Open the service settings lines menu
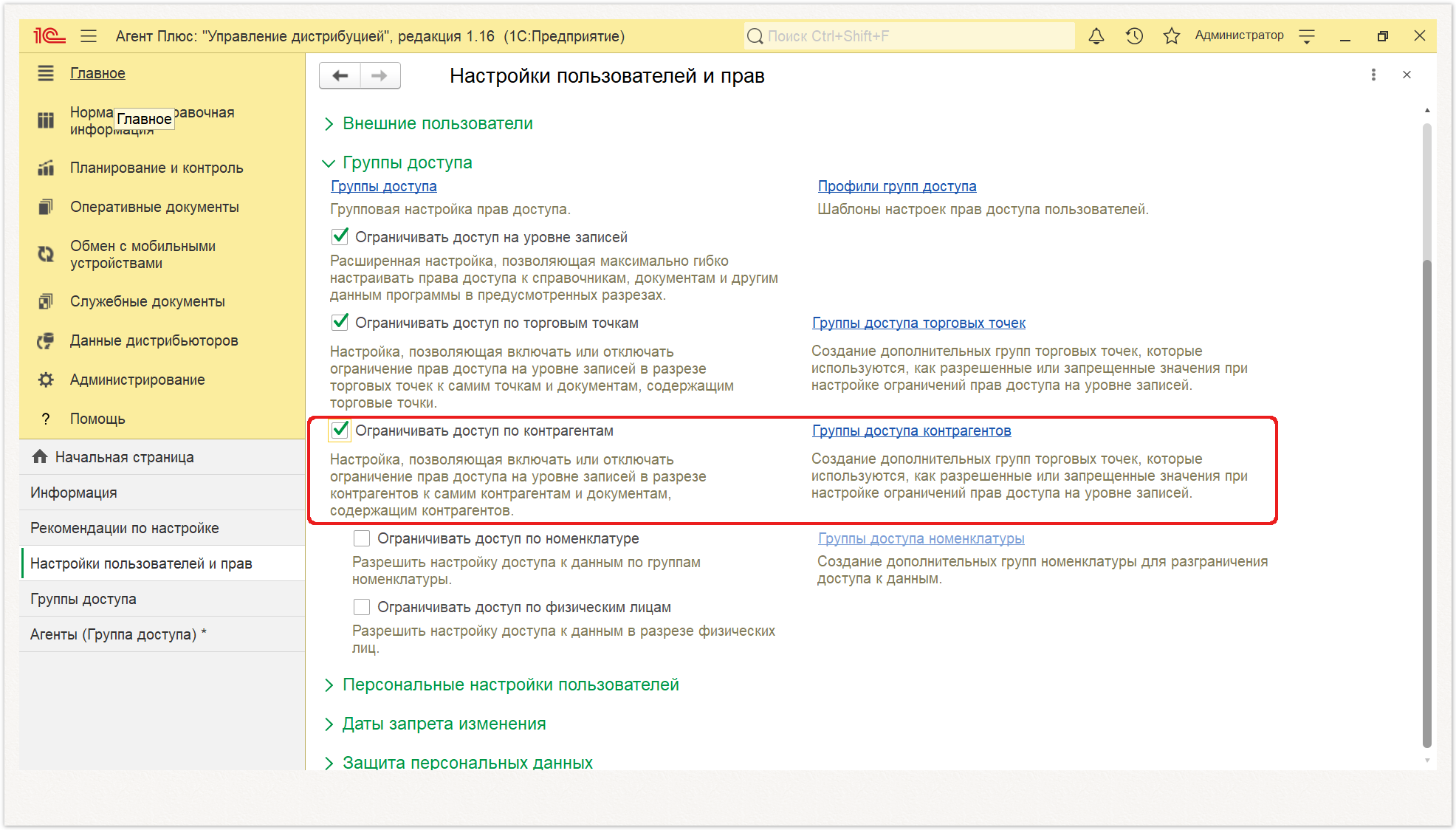This screenshot has width=1456, height=830. [1307, 35]
